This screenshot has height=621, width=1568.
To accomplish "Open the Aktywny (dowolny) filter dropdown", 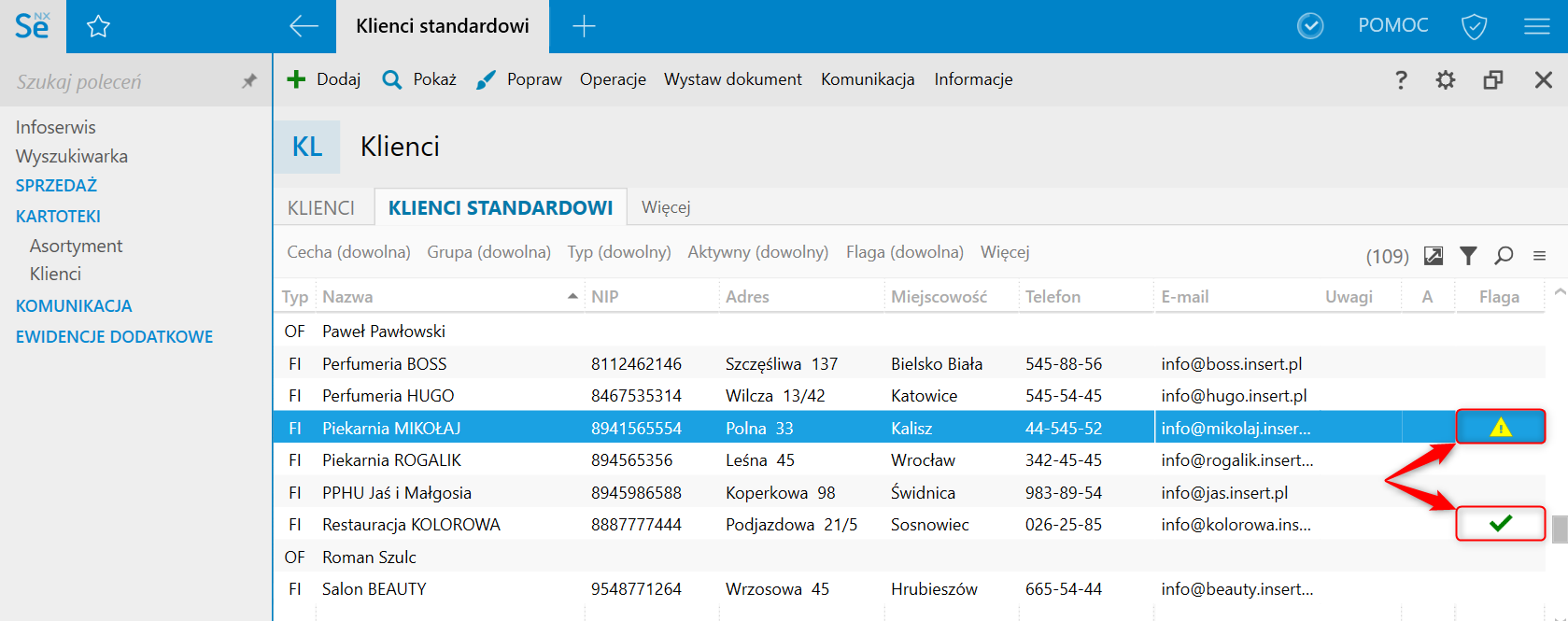I will (x=757, y=252).
